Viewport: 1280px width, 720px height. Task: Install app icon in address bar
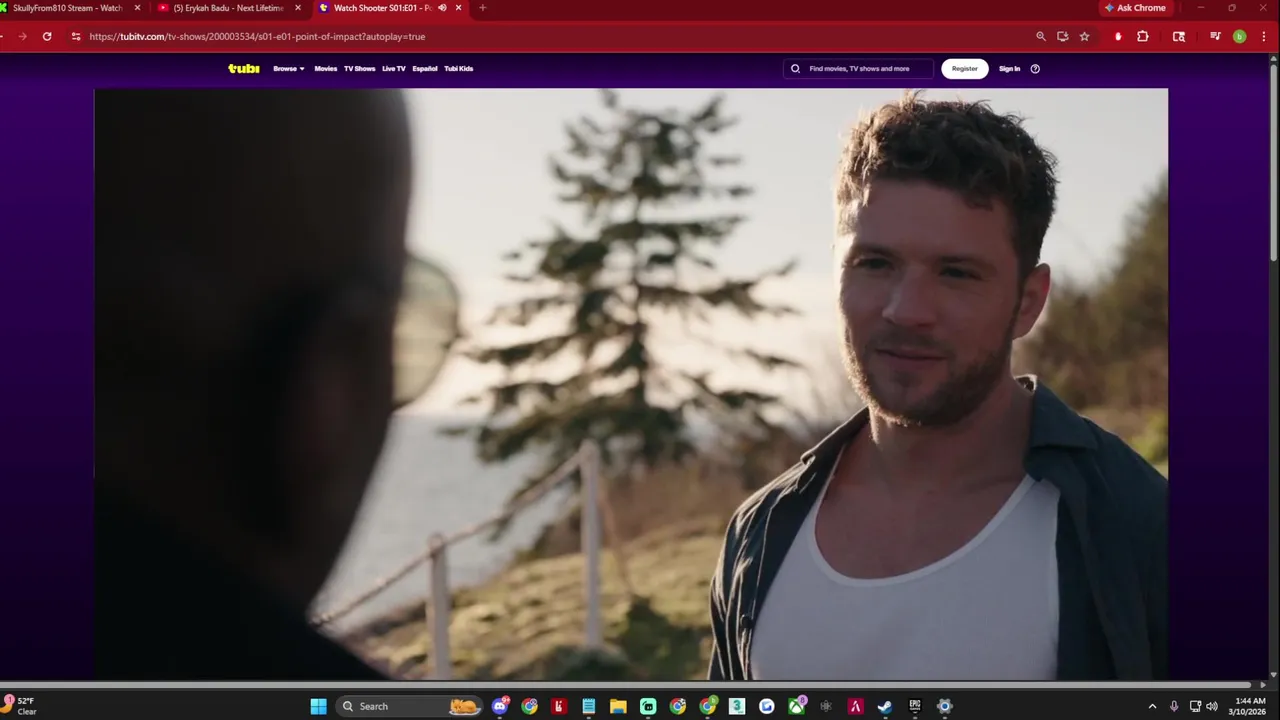tap(1062, 37)
